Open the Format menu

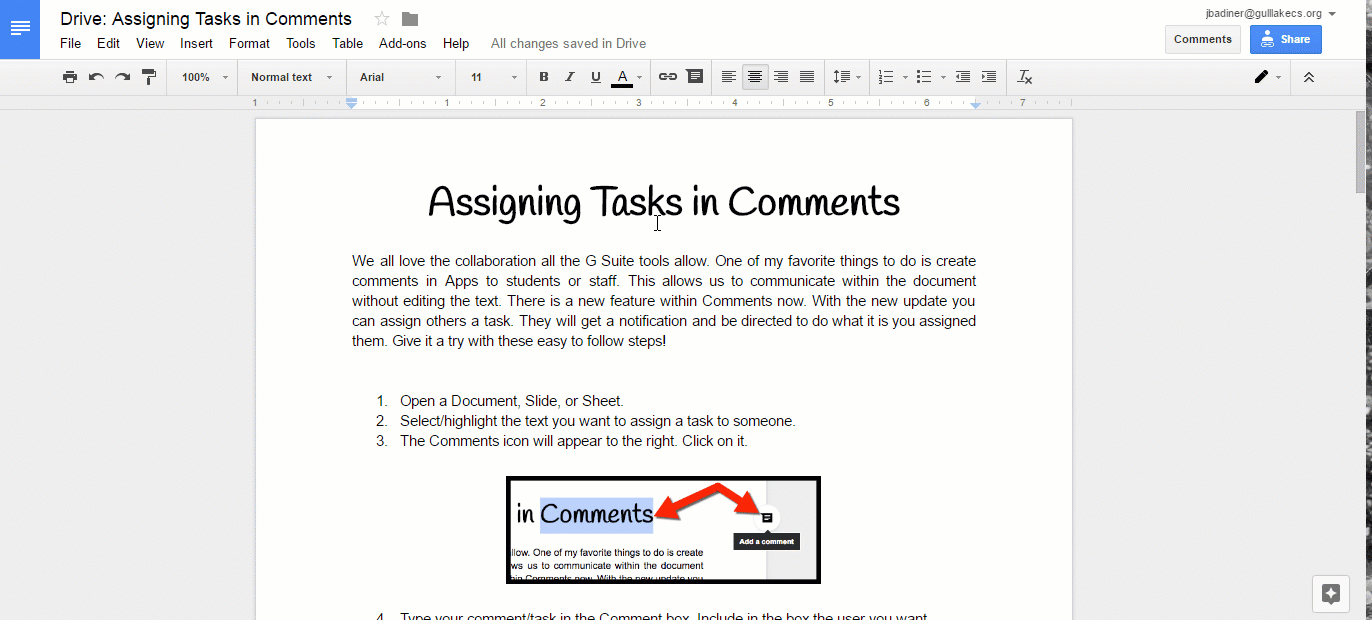click(x=249, y=43)
